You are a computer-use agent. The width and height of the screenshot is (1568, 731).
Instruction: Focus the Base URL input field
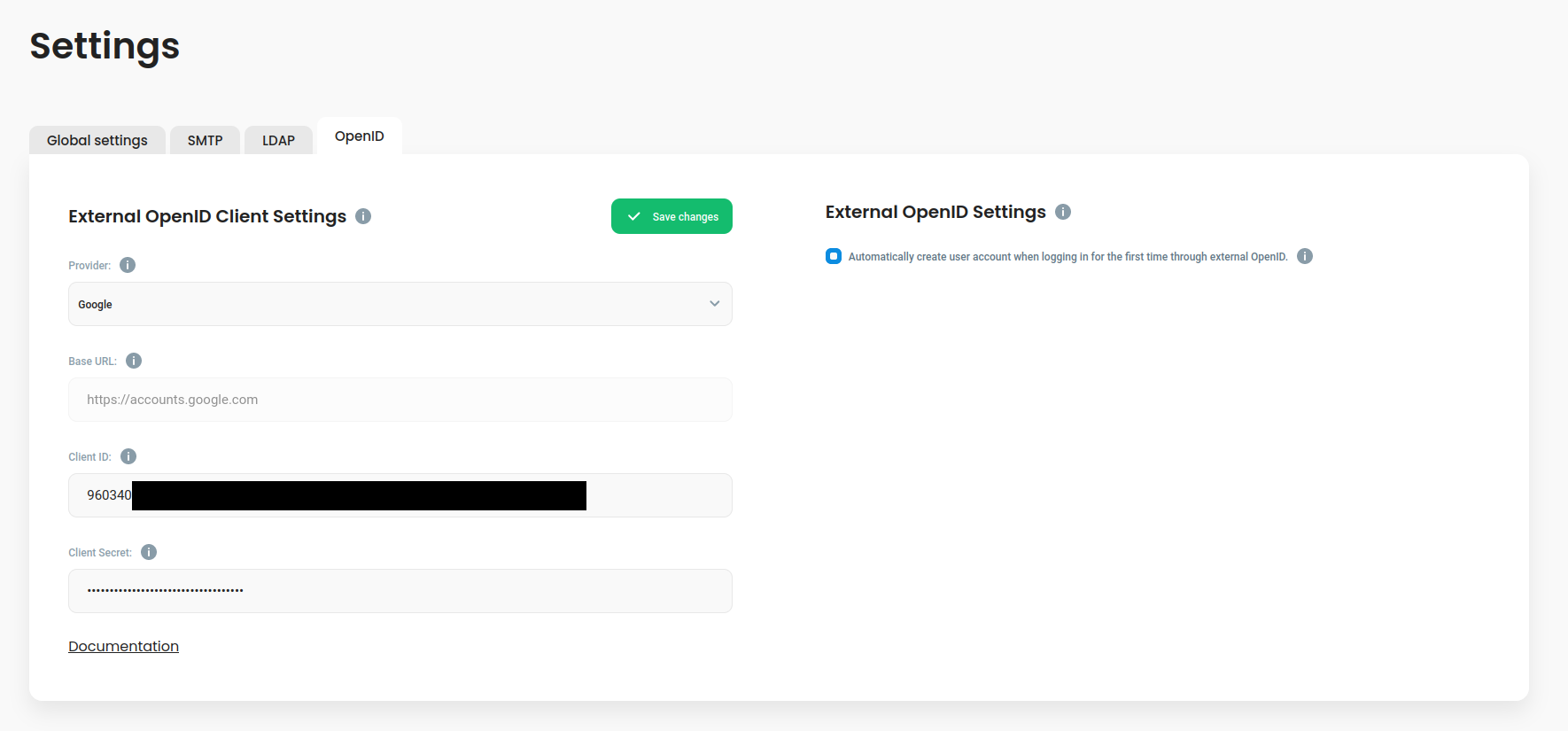click(x=400, y=400)
